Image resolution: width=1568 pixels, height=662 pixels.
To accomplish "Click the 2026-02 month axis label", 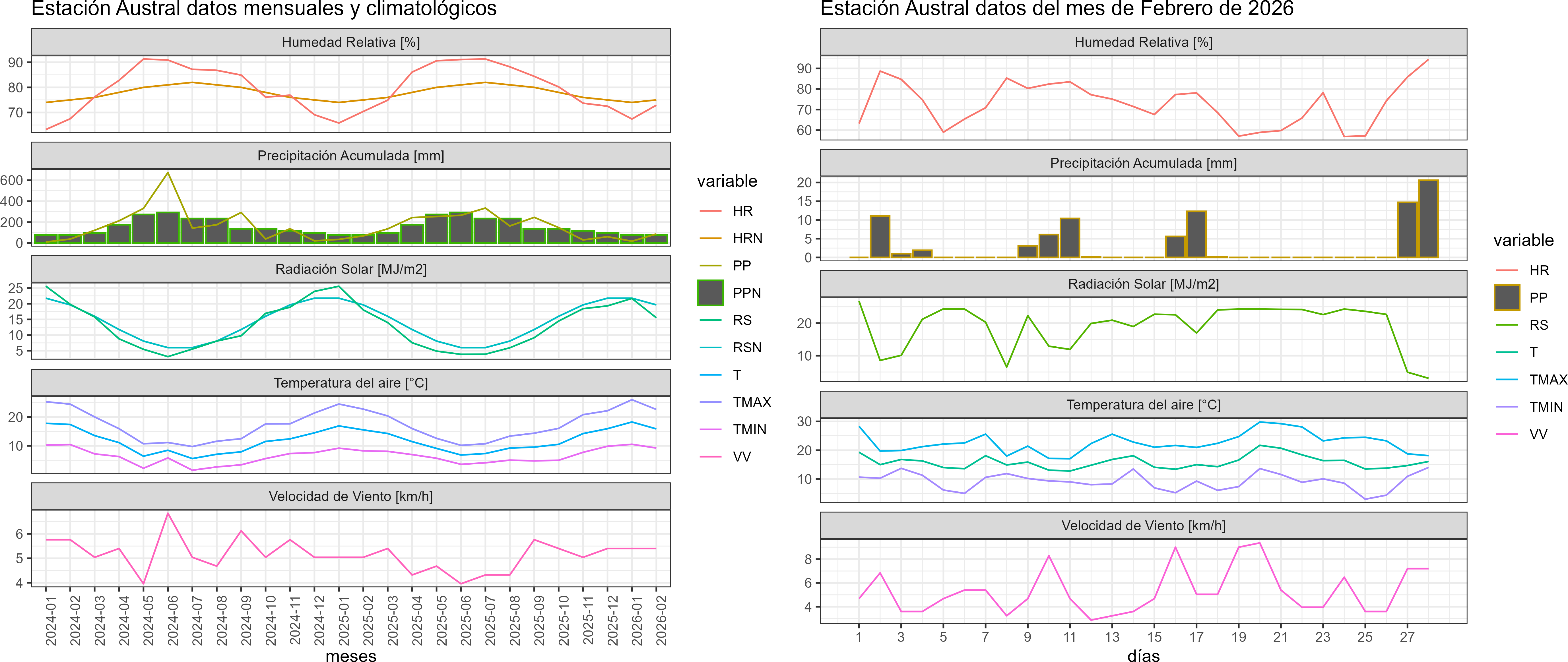I will click(661, 620).
